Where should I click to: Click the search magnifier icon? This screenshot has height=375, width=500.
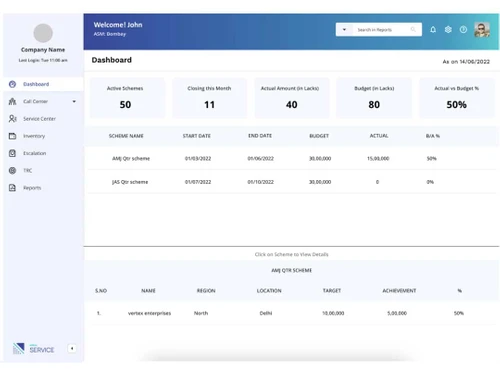coord(413,30)
